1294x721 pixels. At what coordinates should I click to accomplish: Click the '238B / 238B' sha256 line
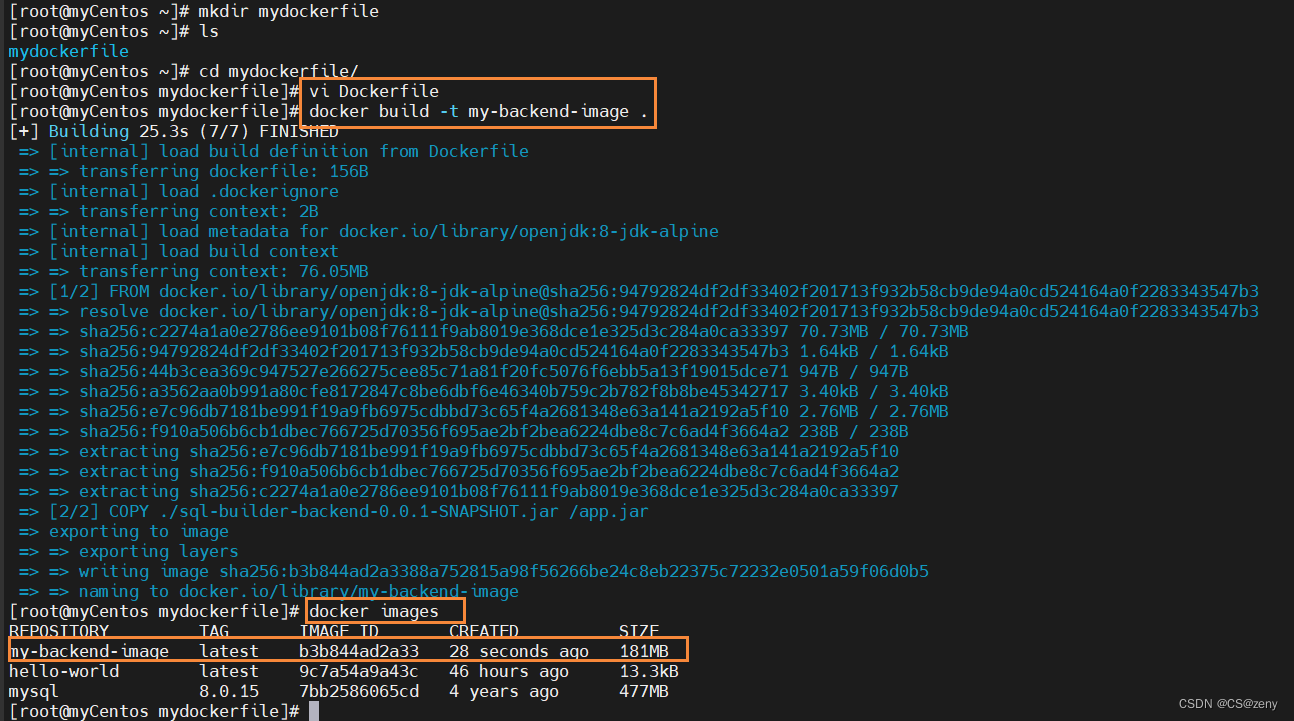(463, 431)
